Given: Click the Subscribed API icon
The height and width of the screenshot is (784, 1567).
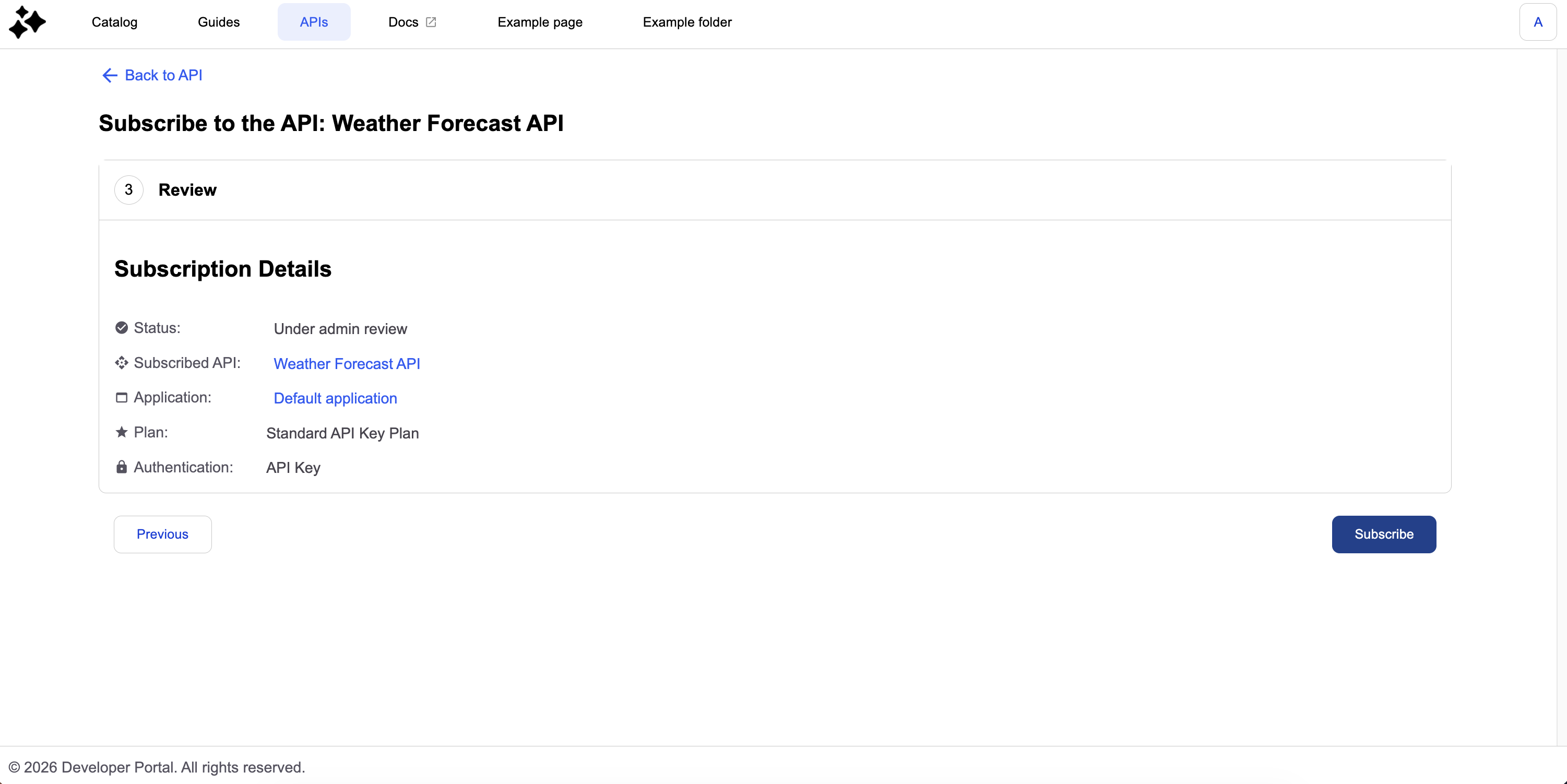Looking at the screenshot, I should click(x=122, y=362).
